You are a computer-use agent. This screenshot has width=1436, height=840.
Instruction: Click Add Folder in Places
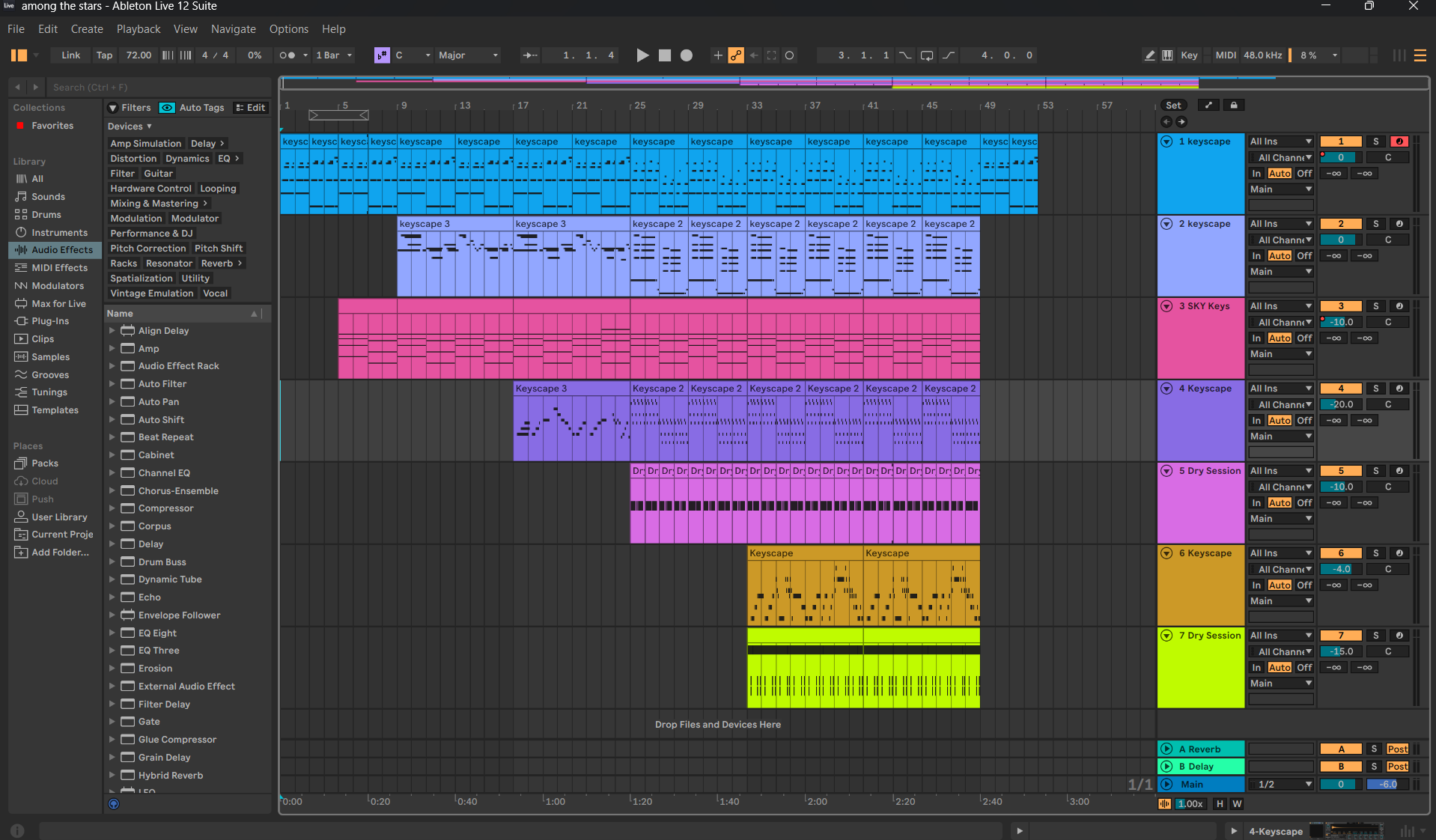60,553
